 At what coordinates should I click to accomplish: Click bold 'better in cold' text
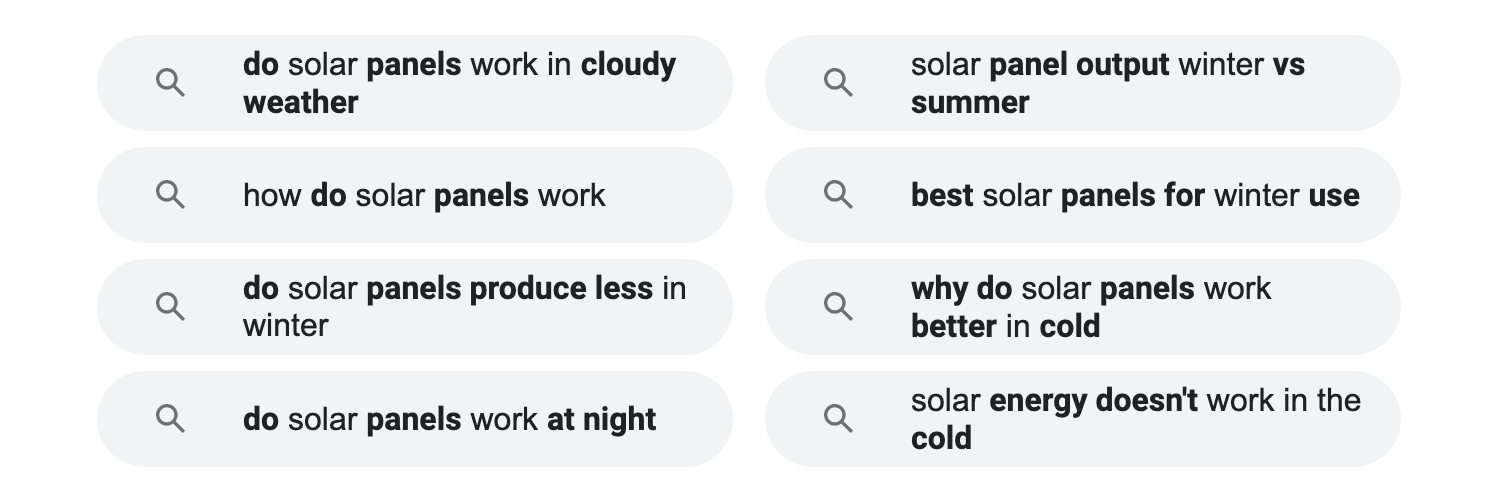pos(1005,326)
